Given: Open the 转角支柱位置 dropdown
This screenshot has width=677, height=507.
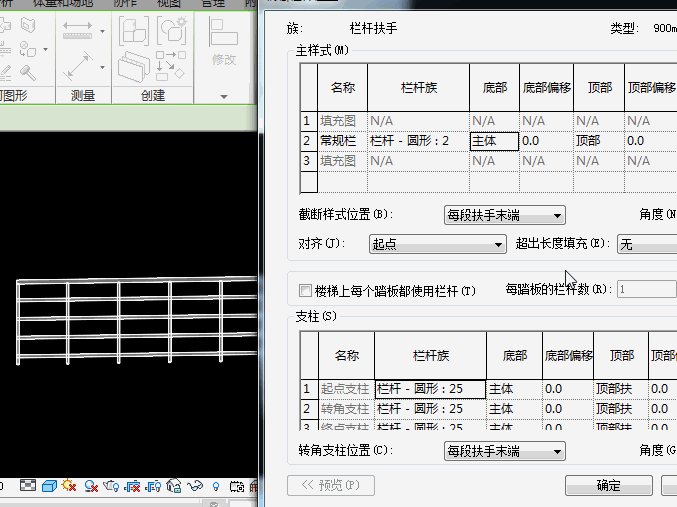Looking at the screenshot, I should 505,451.
